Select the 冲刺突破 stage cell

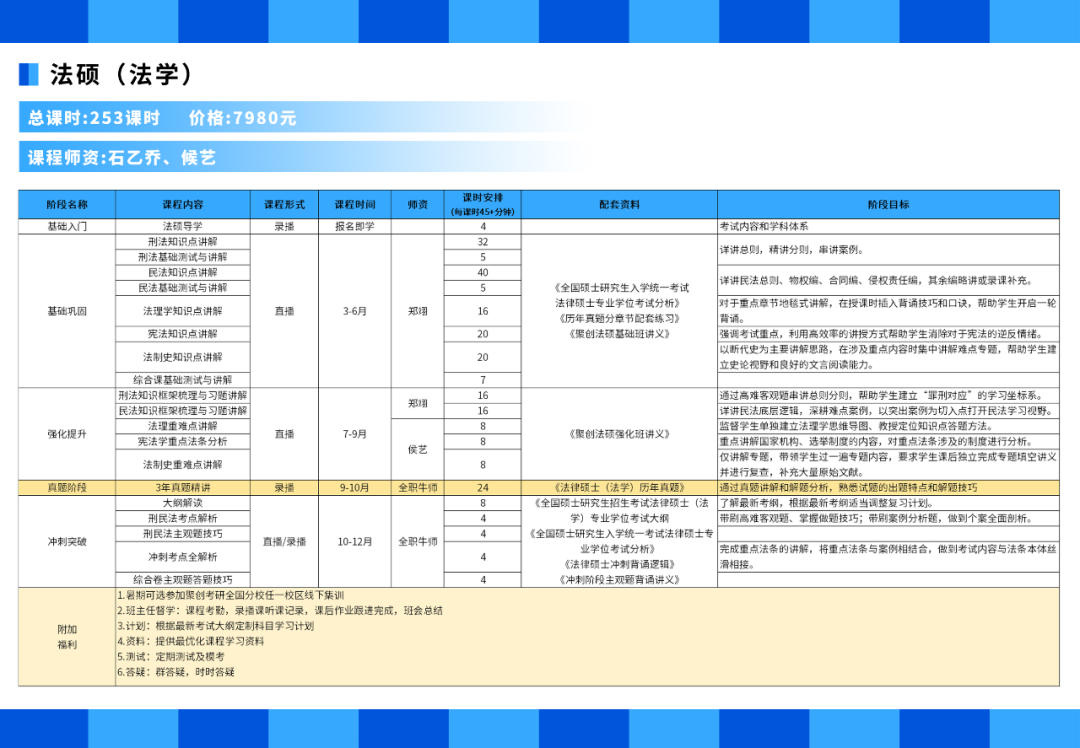[67, 541]
